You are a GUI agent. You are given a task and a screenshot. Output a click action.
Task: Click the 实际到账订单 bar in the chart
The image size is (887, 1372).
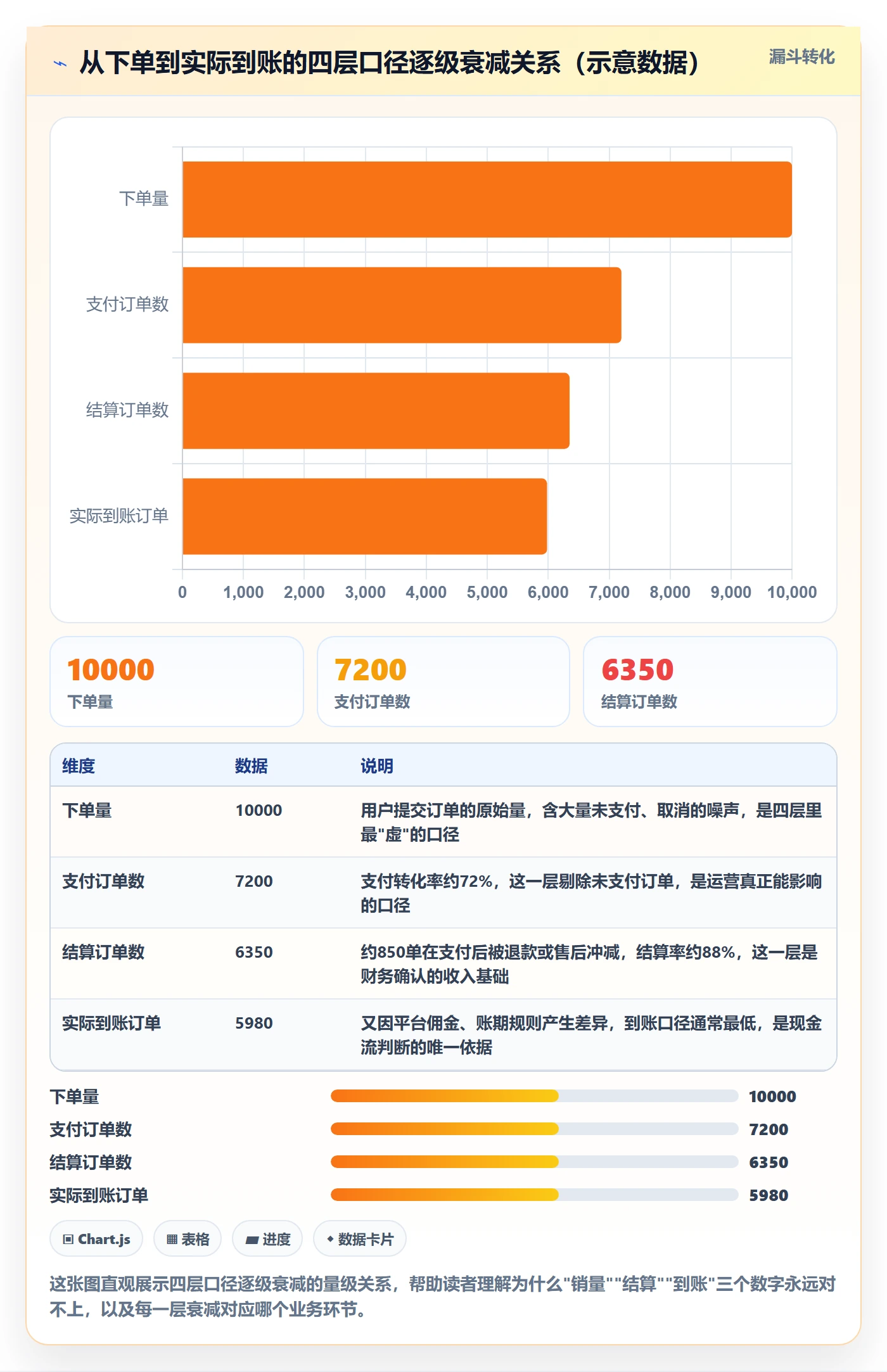[364, 516]
